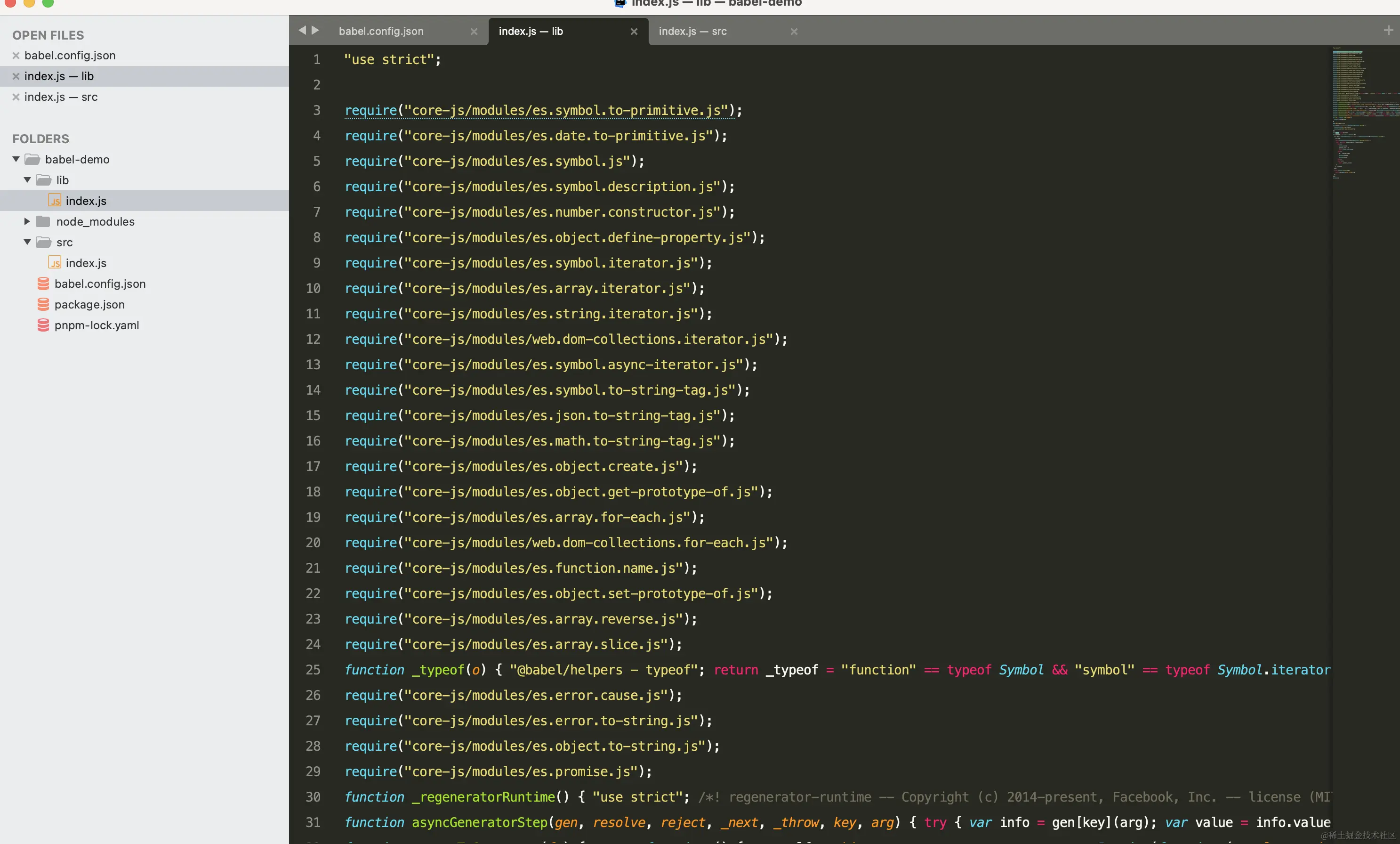
Task: Switch to the 'index.js — src' tab
Action: tap(692, 31)
